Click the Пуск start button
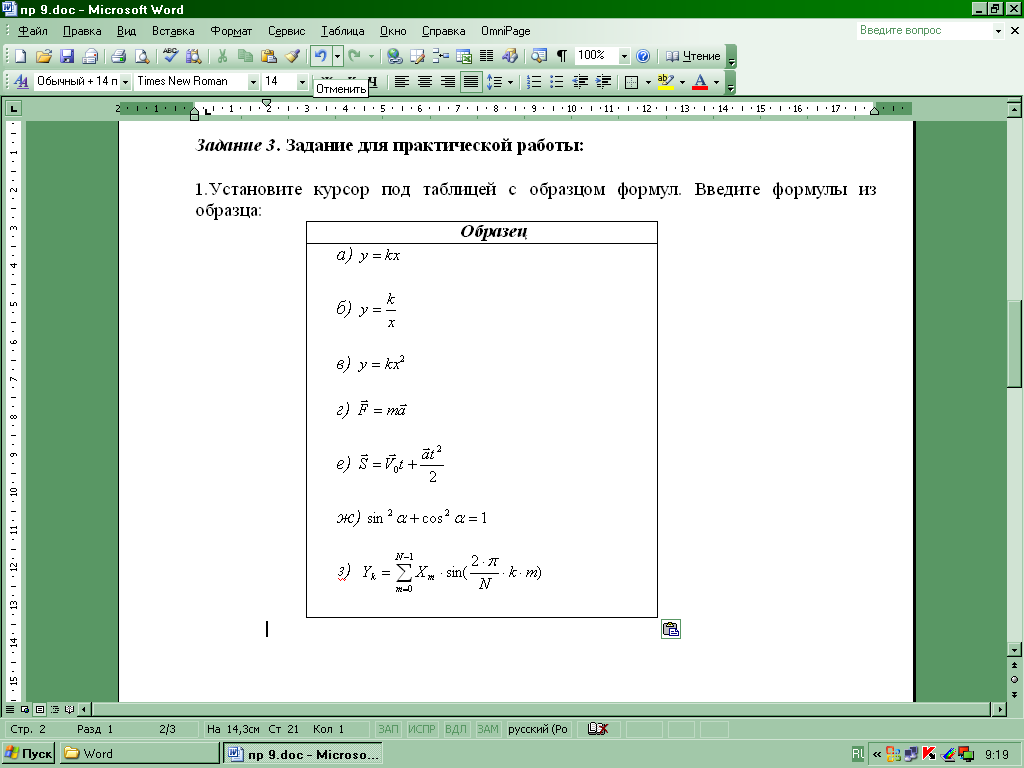 click(x=28, y=754)
